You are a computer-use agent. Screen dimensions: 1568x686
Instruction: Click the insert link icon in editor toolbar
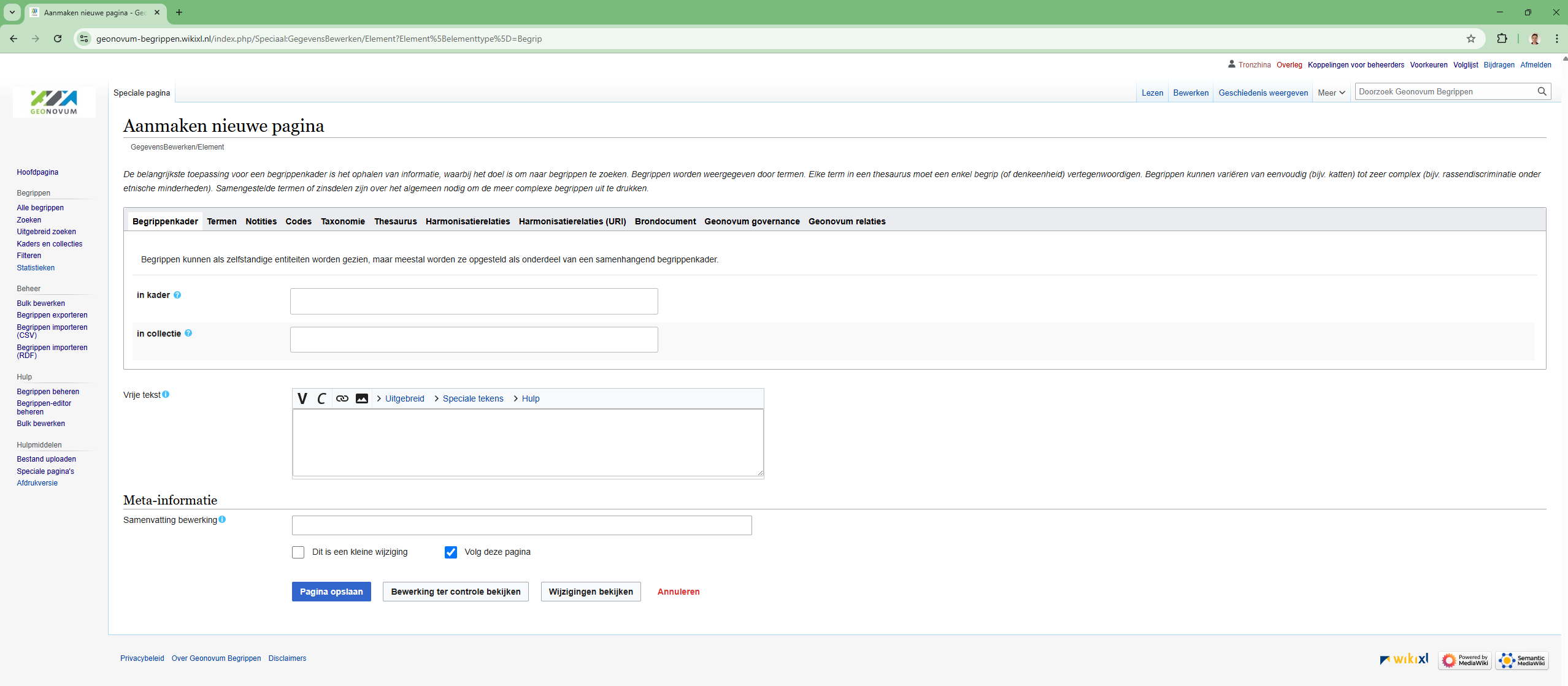tap(342, 398)
